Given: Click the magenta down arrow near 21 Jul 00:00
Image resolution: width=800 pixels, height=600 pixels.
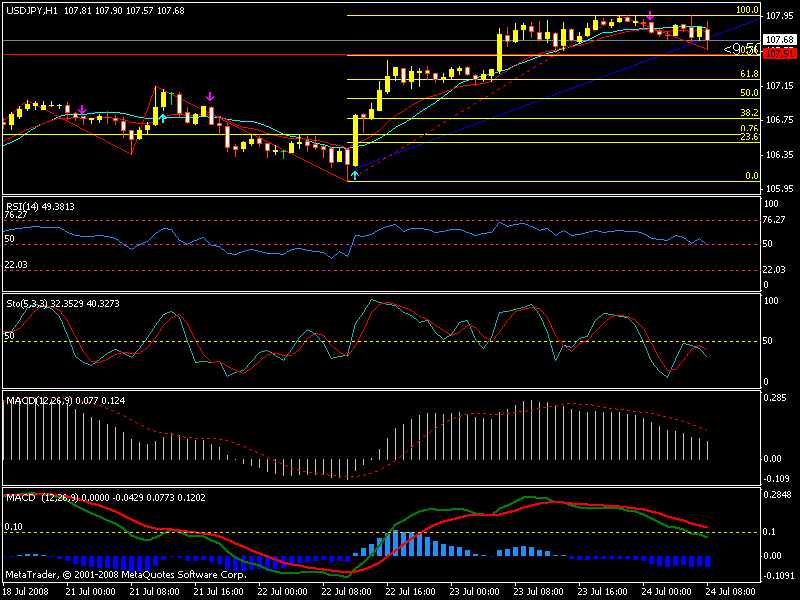Looking at the screenshot, I should [x=82, y=109].
